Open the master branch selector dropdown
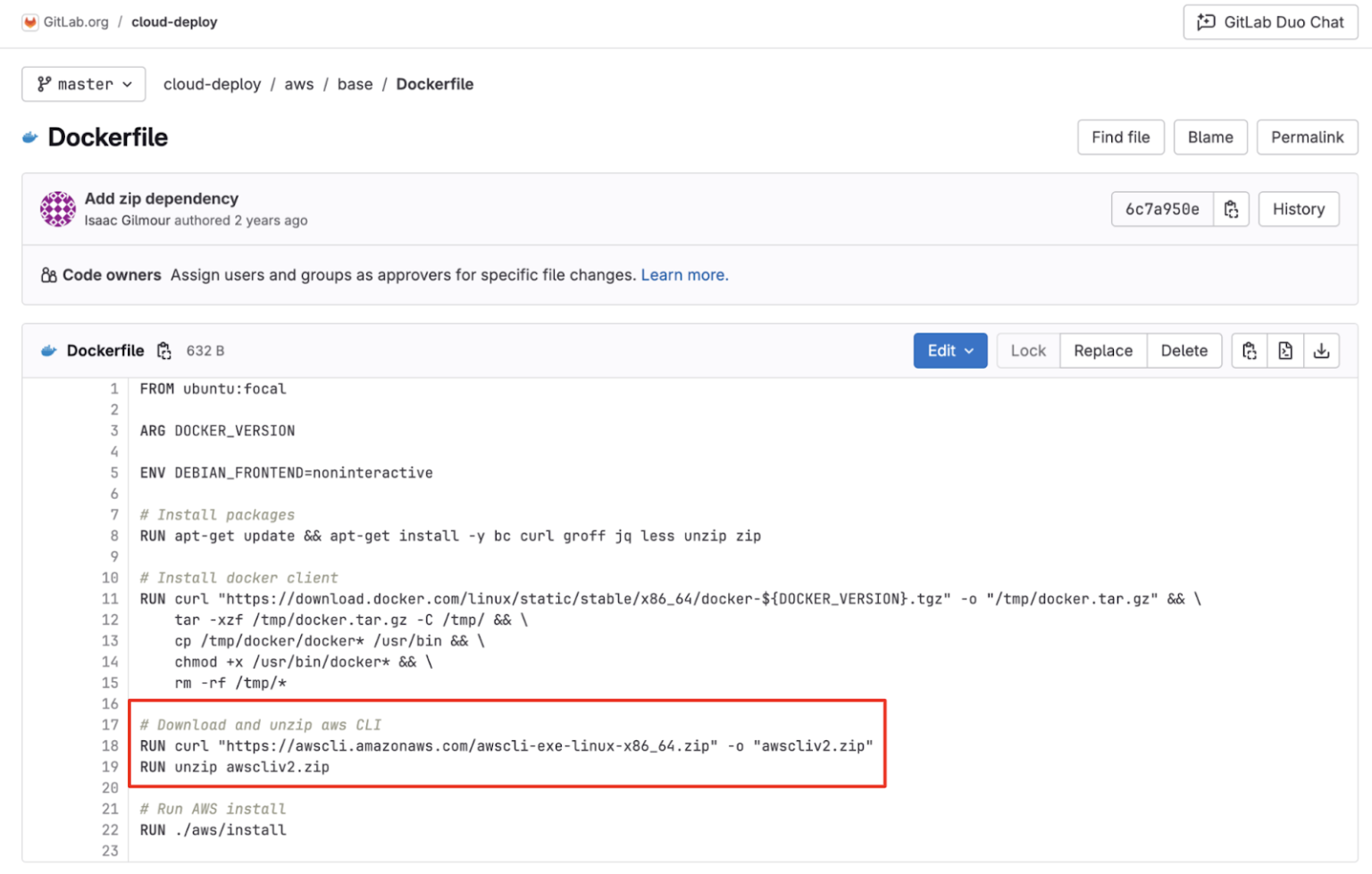 (83, 84)
